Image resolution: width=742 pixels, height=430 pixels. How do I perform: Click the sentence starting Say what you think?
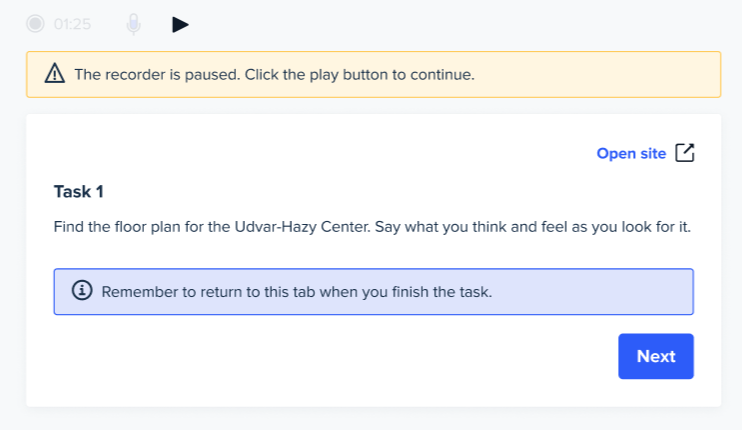[x=533, y=227]
